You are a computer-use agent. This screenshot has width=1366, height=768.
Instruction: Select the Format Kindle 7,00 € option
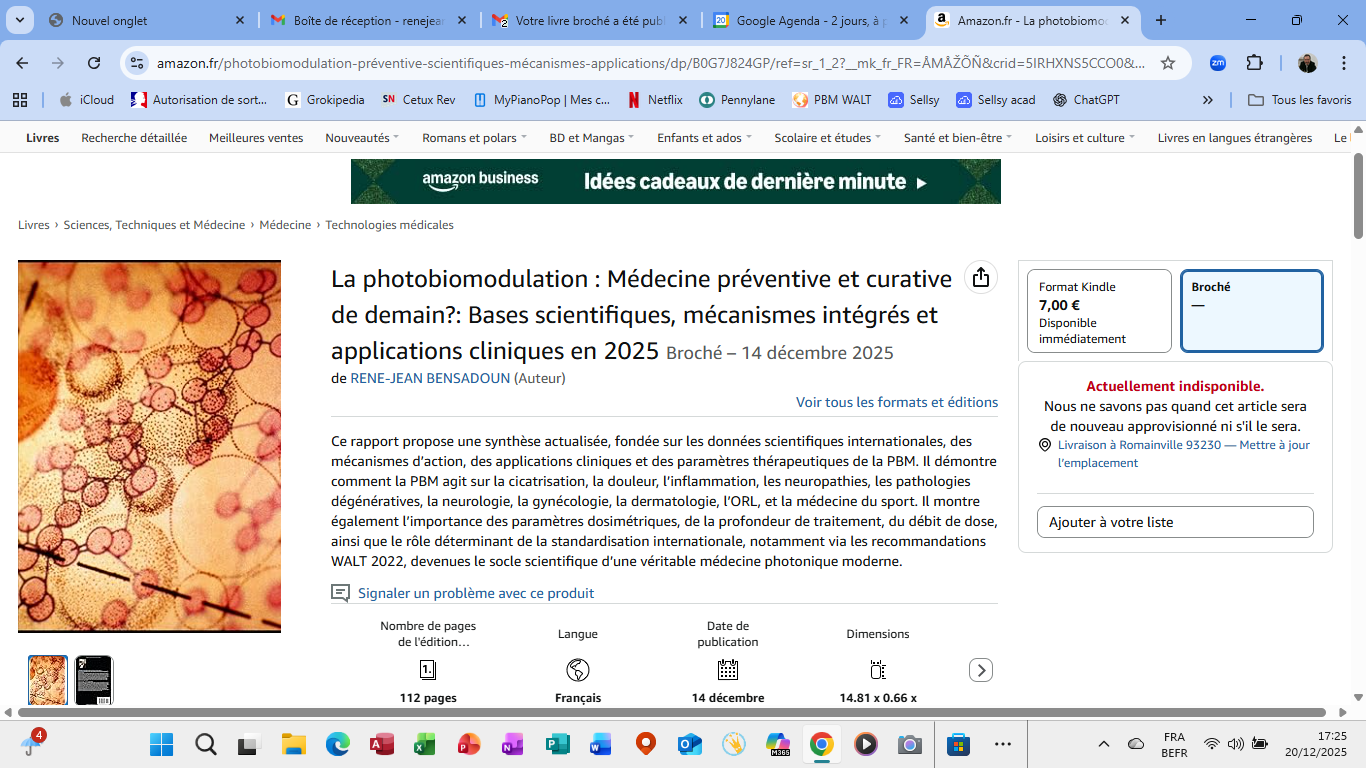[1099, 311]
